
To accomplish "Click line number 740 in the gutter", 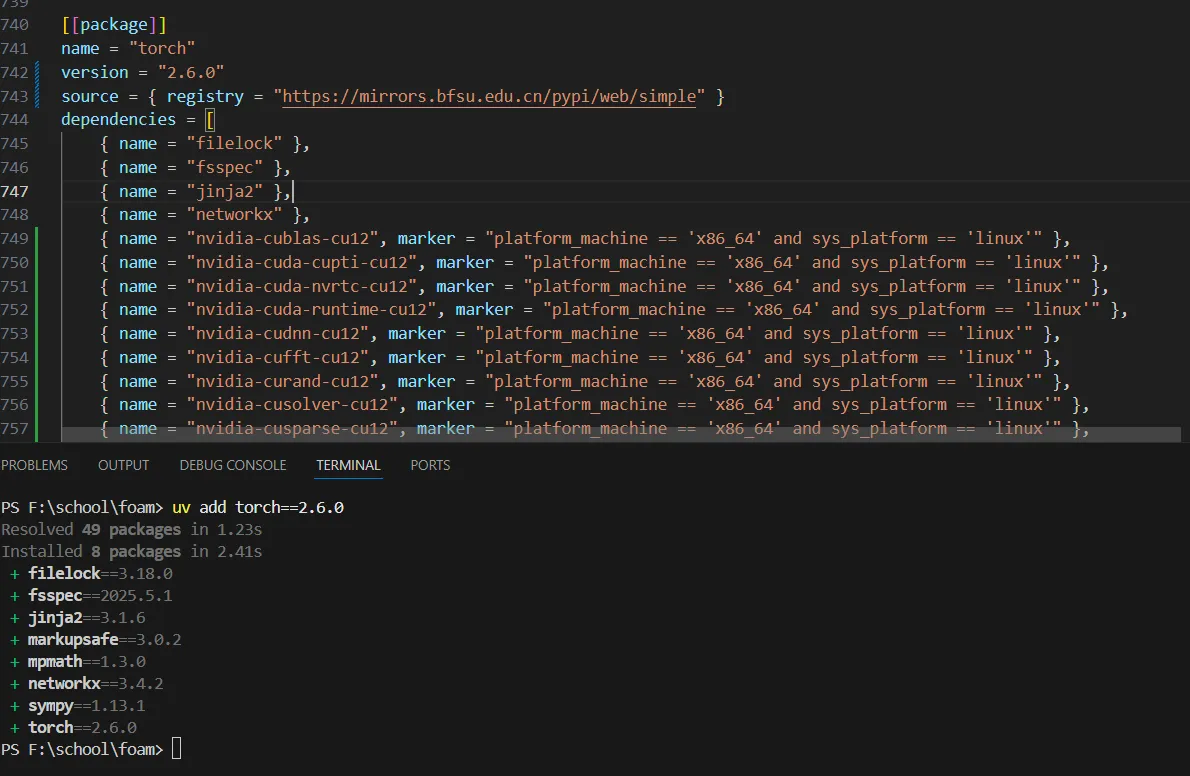I will pos(15,25).
